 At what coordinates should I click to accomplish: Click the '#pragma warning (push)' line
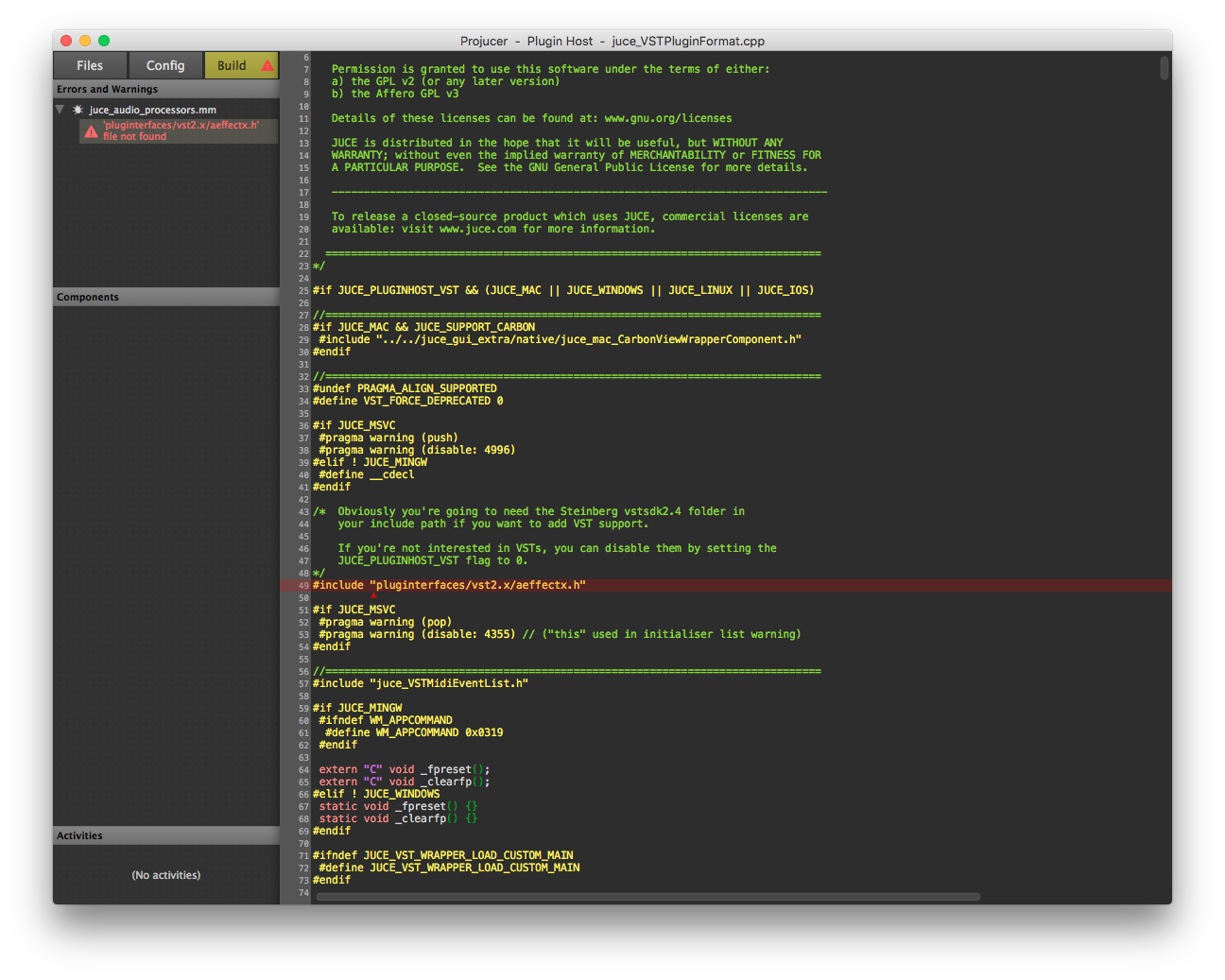388,438
